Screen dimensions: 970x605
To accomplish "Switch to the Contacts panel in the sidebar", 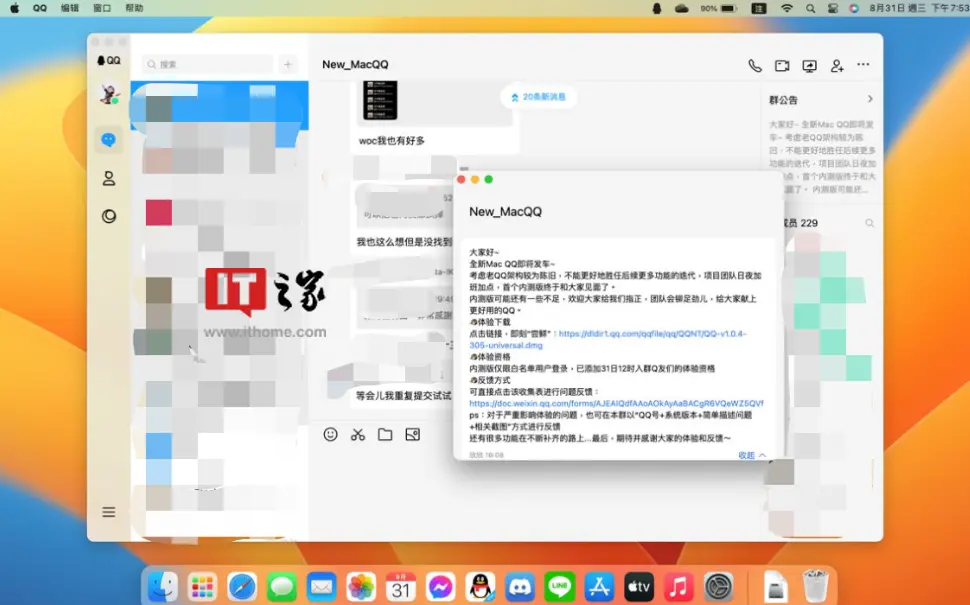I will tap(109, 178).
